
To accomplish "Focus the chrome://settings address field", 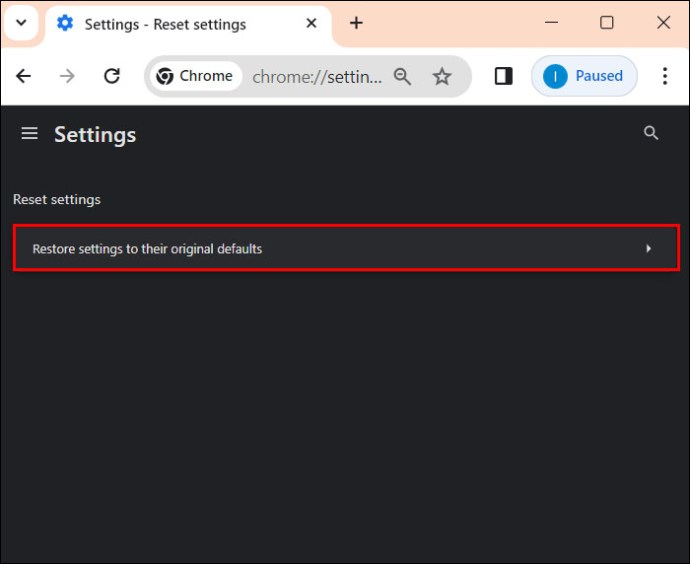I will (x=316, y=76).
